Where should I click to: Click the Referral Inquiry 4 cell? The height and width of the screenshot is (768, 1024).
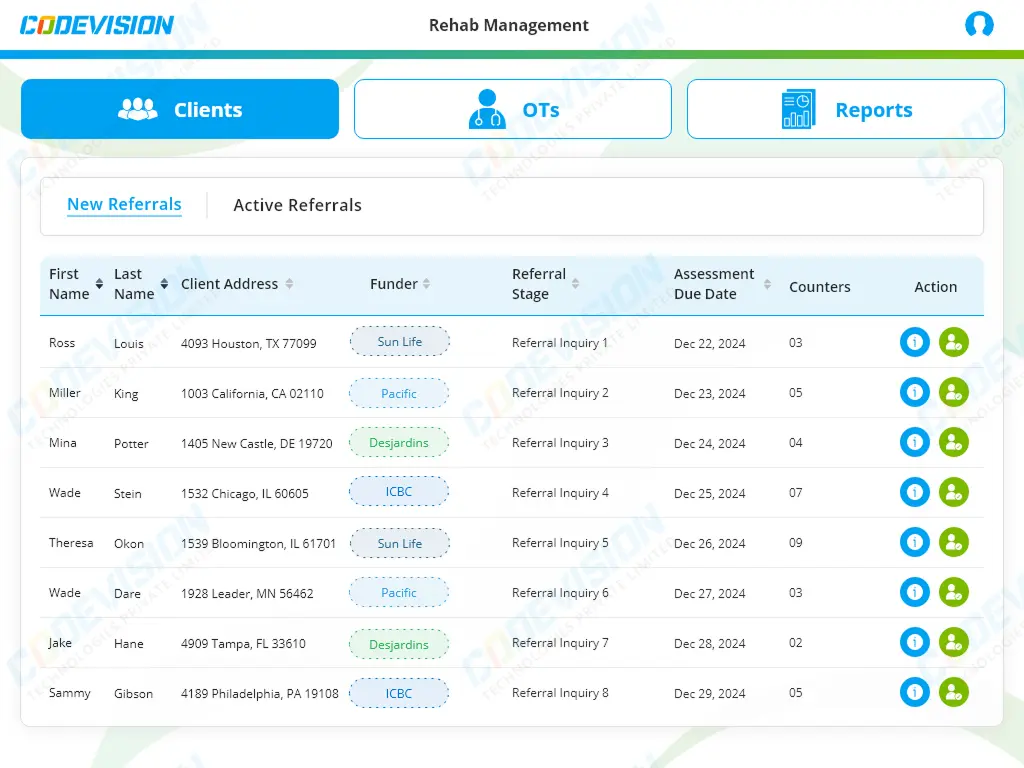tap(560, 493)
